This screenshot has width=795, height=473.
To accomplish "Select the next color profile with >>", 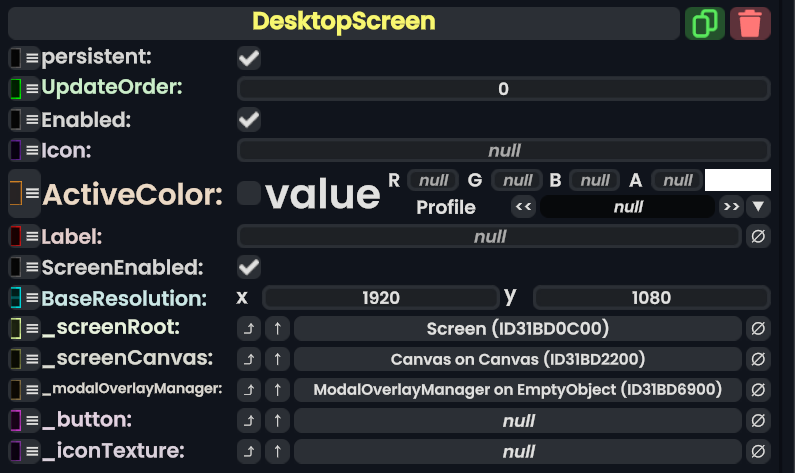I will (x=731, y=207).
